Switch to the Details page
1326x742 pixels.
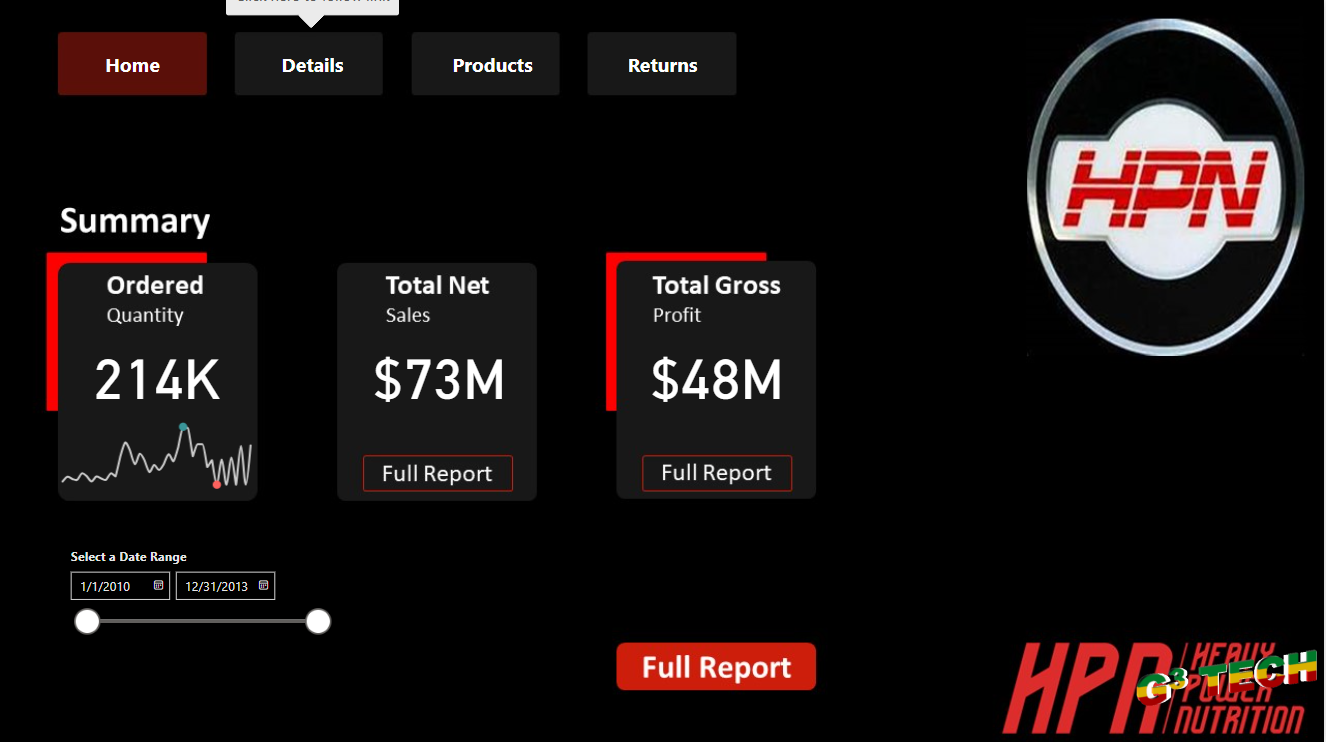point(309,64)
